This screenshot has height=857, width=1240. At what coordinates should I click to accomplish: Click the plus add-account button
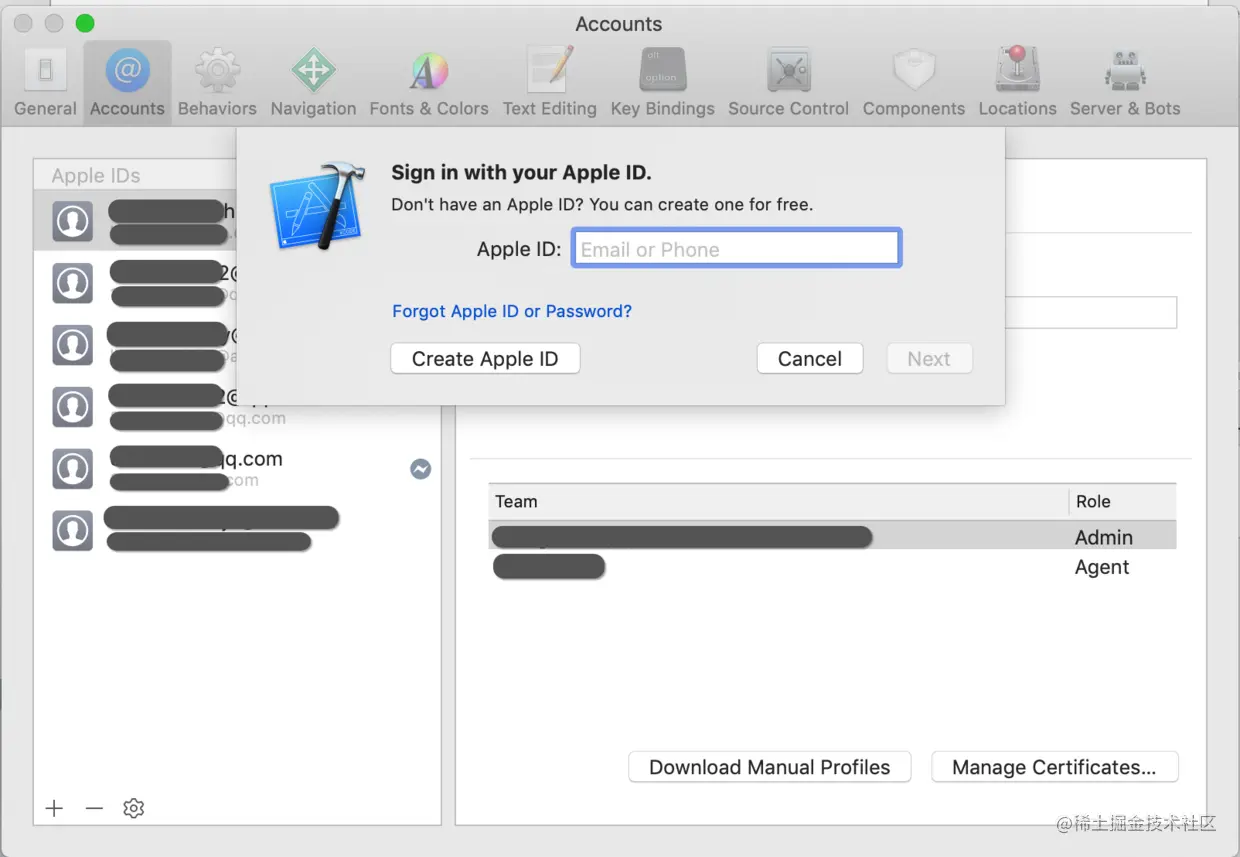(55, 808)
